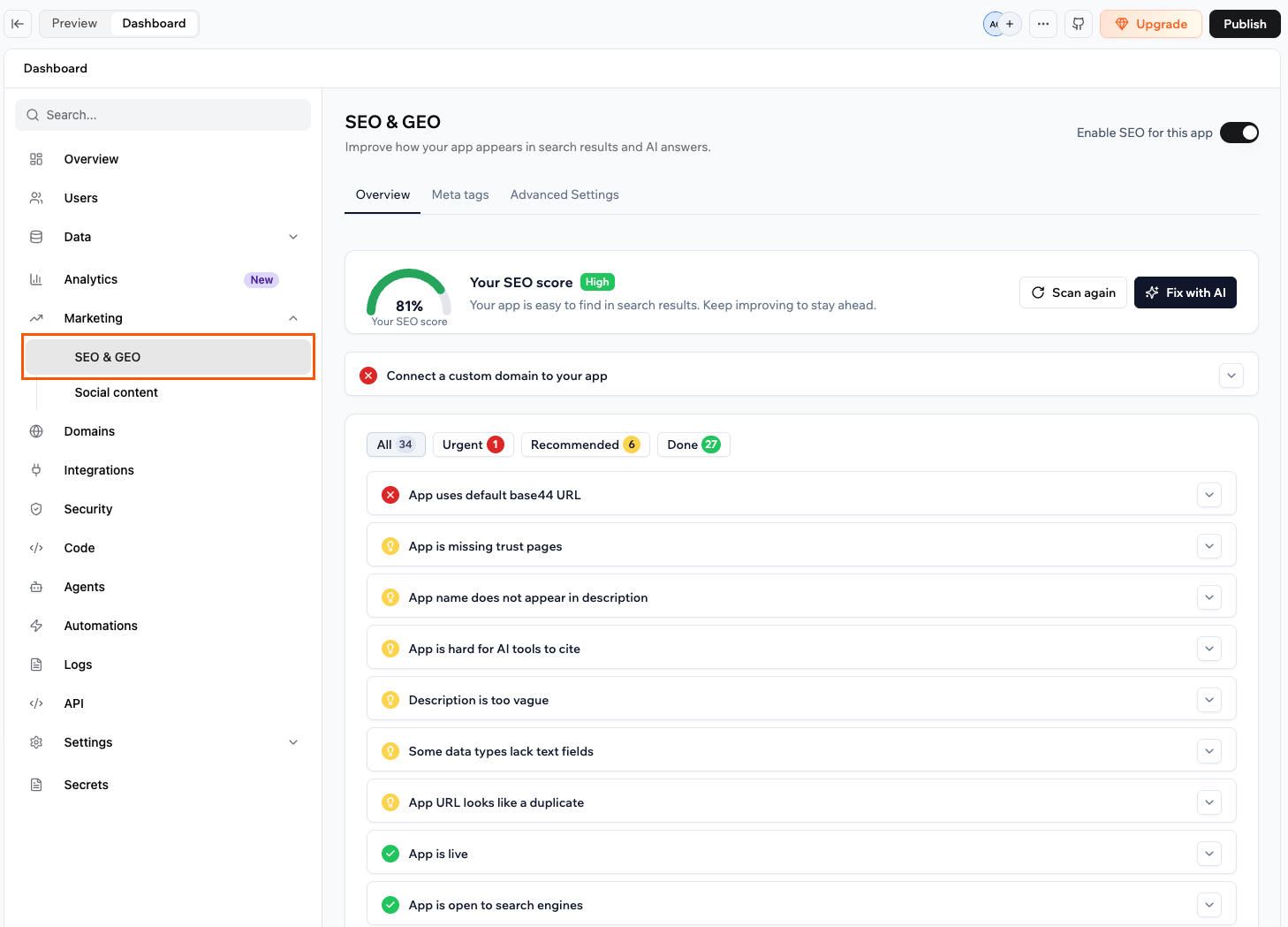Click the red X icon beside custom domain

coord(368,376)
